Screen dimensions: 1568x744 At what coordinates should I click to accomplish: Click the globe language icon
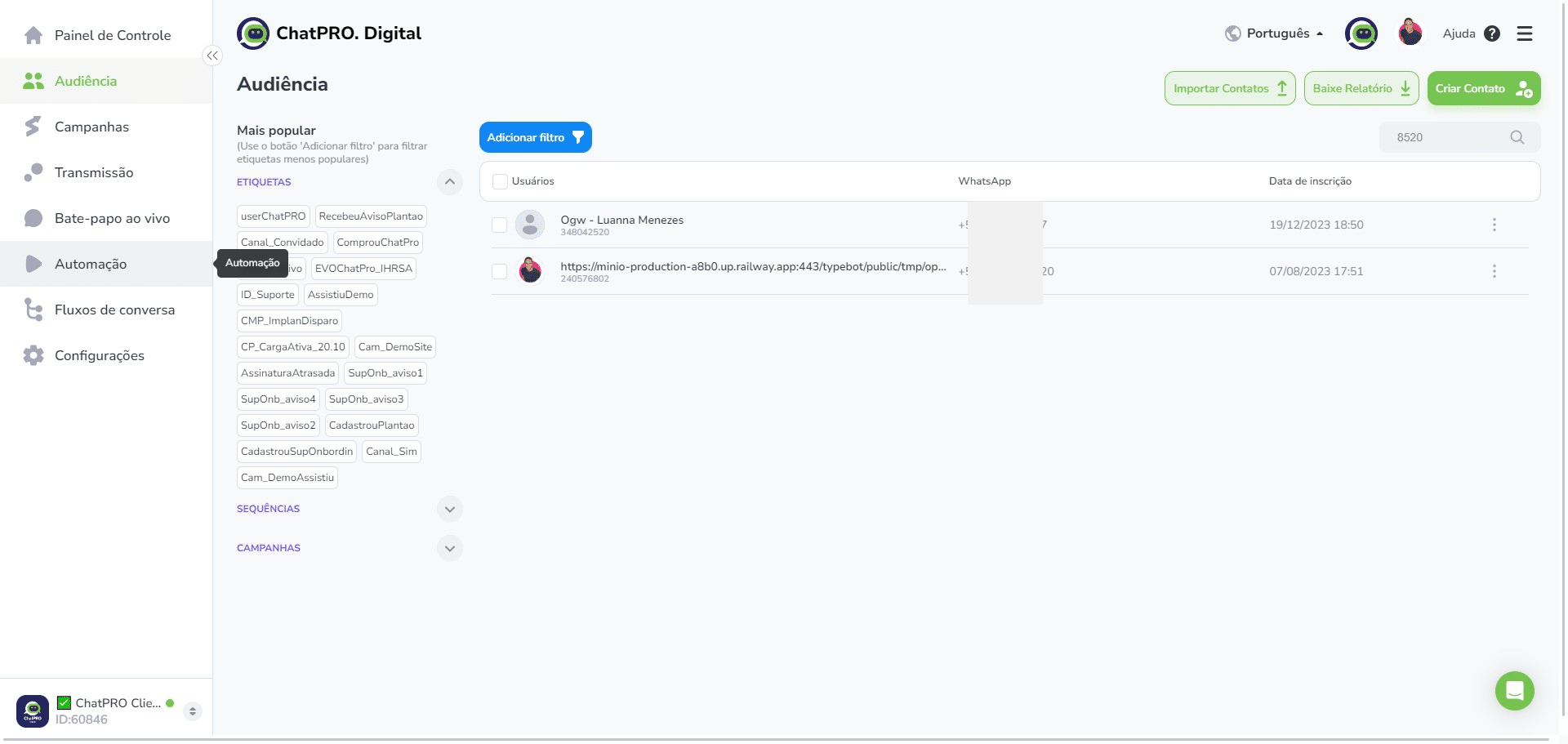pos(1233,33)
